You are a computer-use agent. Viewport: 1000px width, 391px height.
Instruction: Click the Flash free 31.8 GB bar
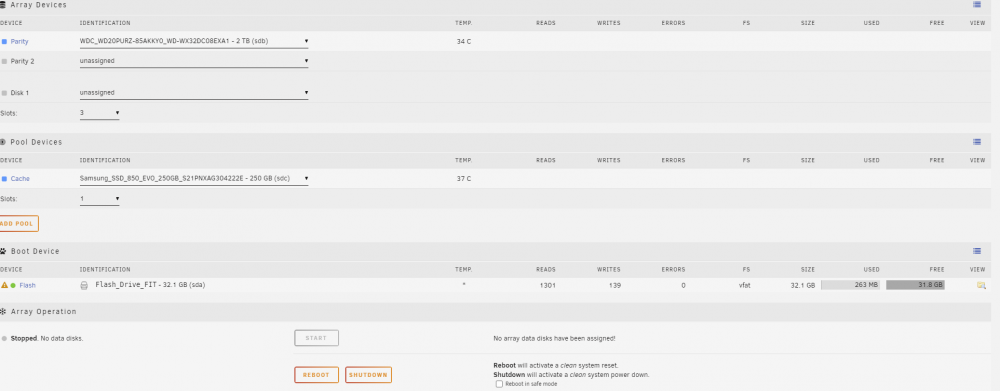tap(915, 285)
